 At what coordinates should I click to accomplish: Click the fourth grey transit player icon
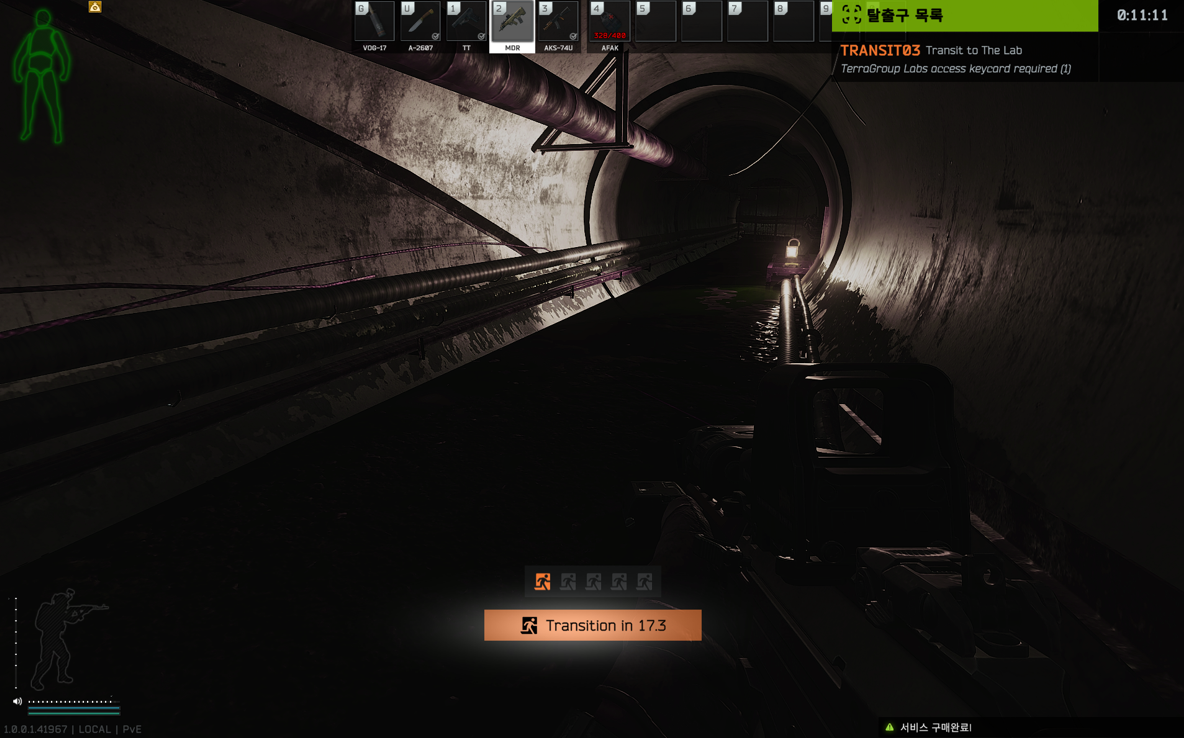[619, 582]
